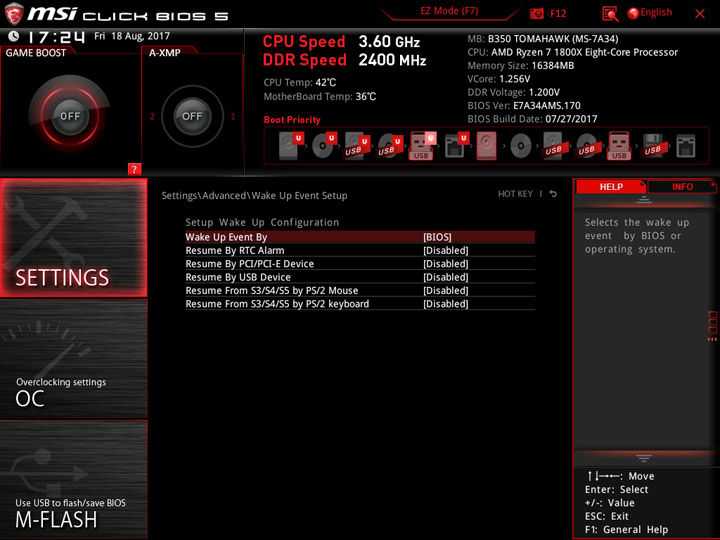Select the highlighted non-UEFI hard disk boot icon
Image resolution: width=720 pixels, height=540 pixels.
coord(486,146)
